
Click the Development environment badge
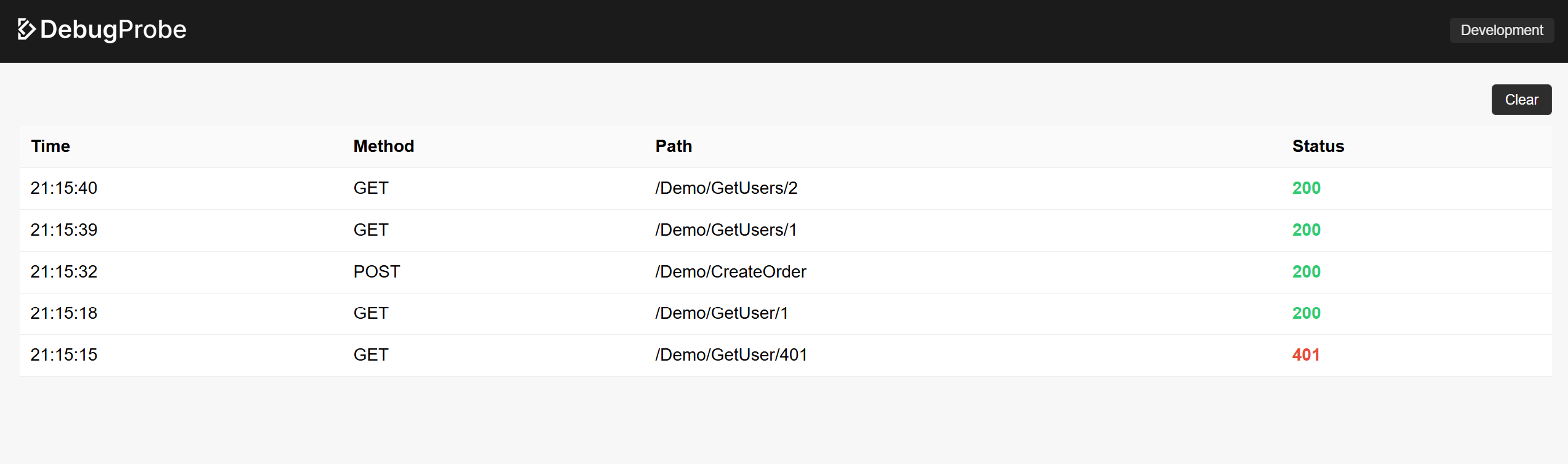click(x=1502, y=30)
